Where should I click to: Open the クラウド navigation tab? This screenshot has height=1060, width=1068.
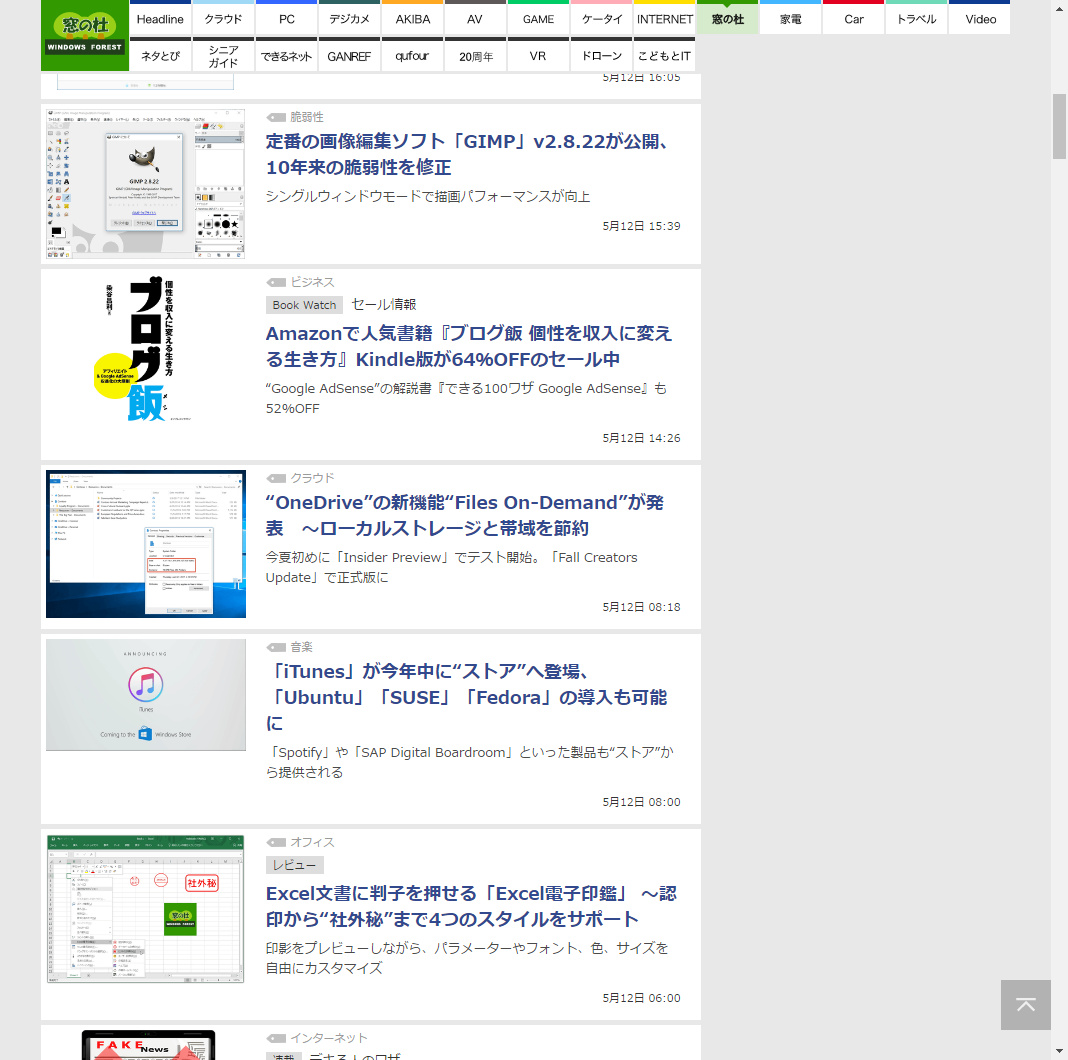[223, 18]
